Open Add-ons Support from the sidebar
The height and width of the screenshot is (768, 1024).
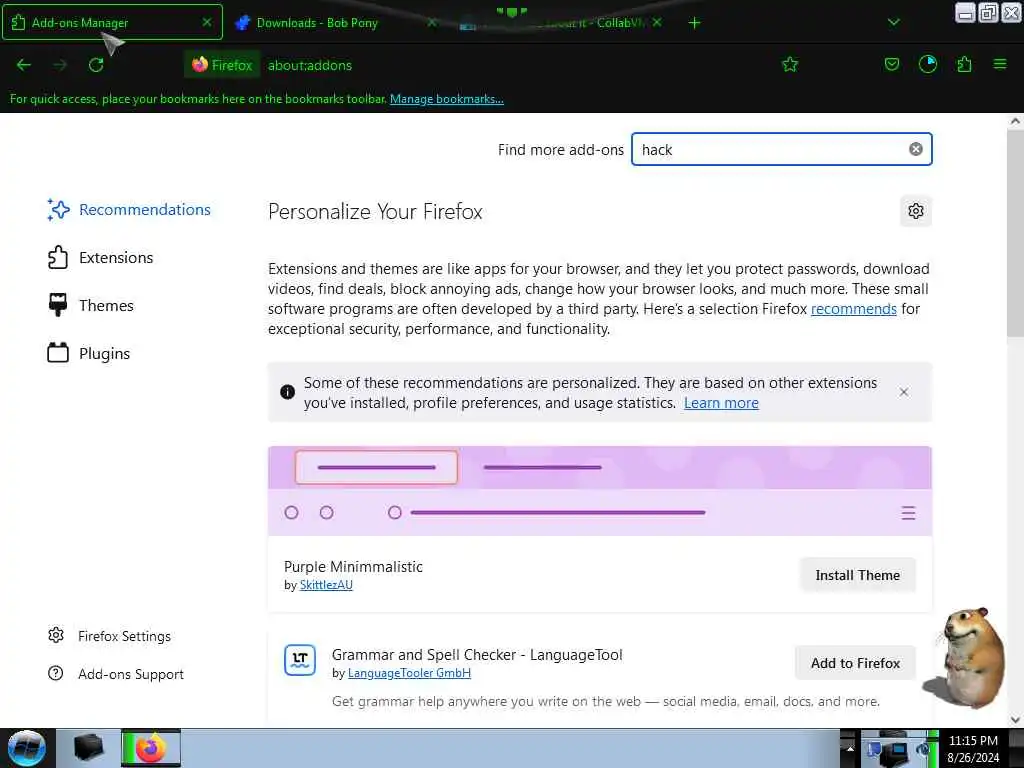pyautogui.click(x=116, y=674)
